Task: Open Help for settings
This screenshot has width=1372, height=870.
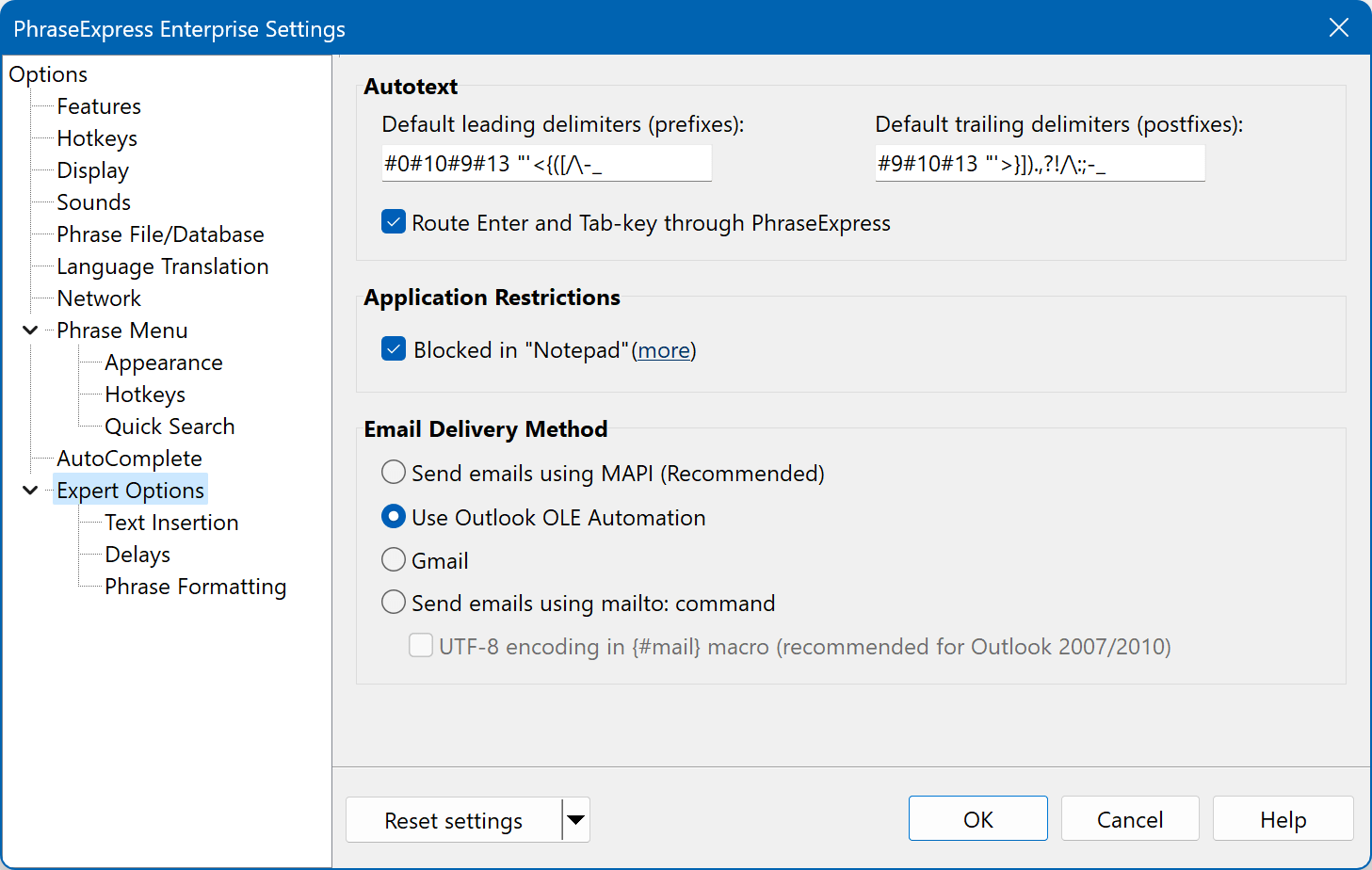Action: point(1283,819)
